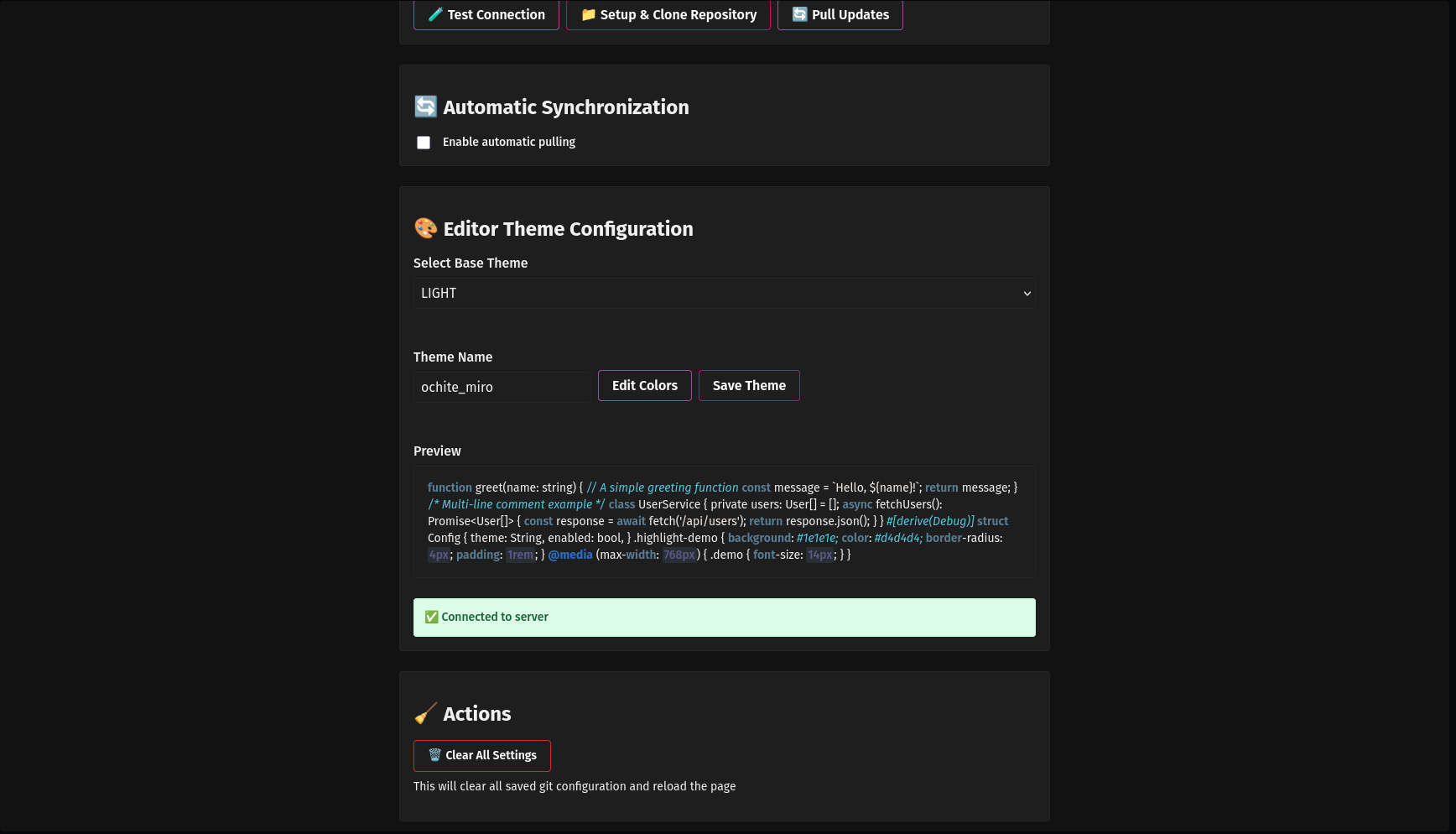Click the refresh icon on Pull Updates

(799, 14)
